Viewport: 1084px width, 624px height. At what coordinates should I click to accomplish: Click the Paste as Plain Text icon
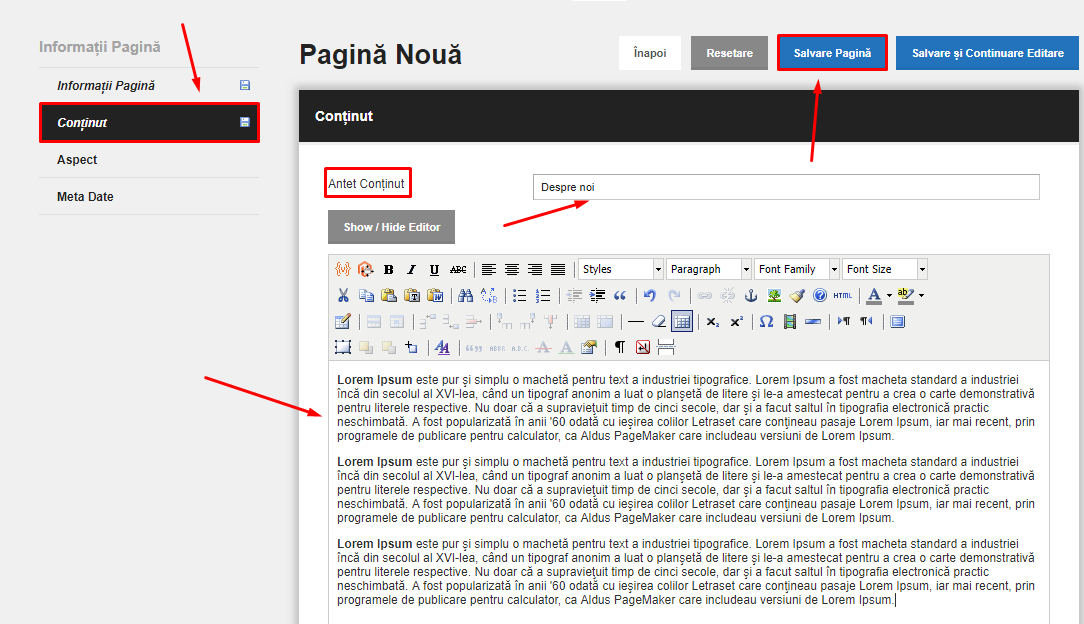(x=412, y=296)
